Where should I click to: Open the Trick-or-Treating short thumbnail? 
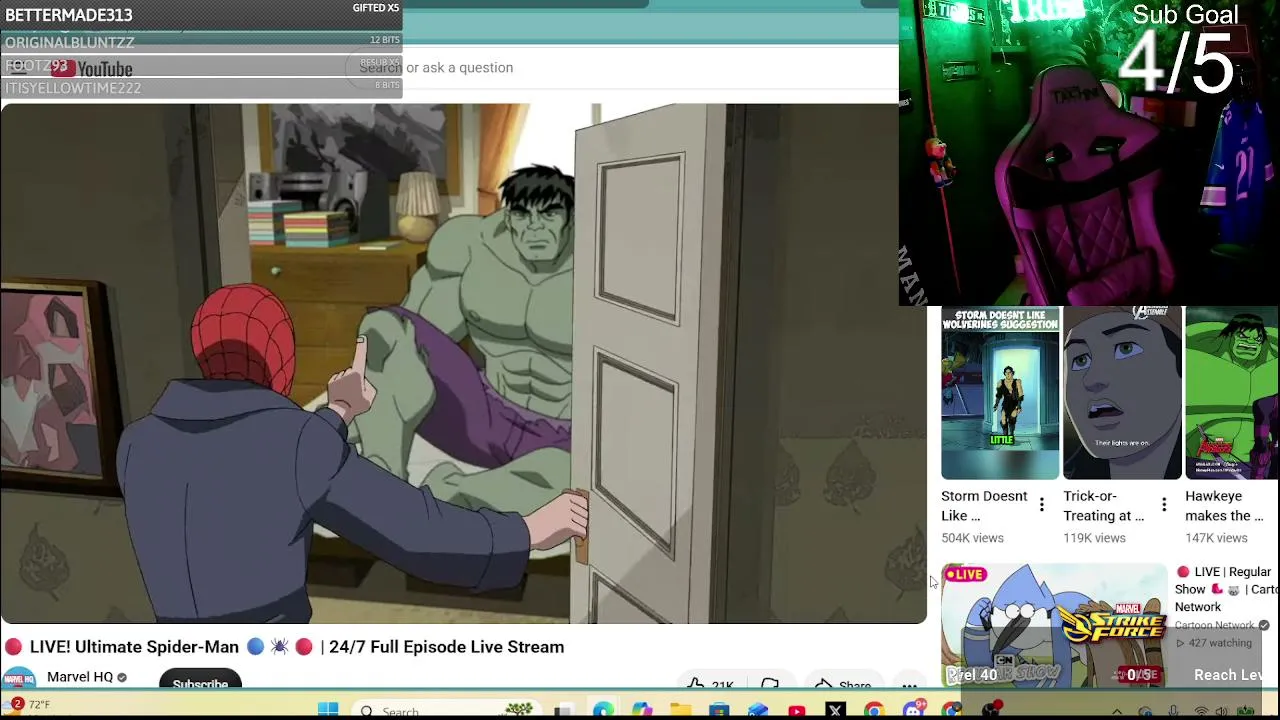[1122, 393]
